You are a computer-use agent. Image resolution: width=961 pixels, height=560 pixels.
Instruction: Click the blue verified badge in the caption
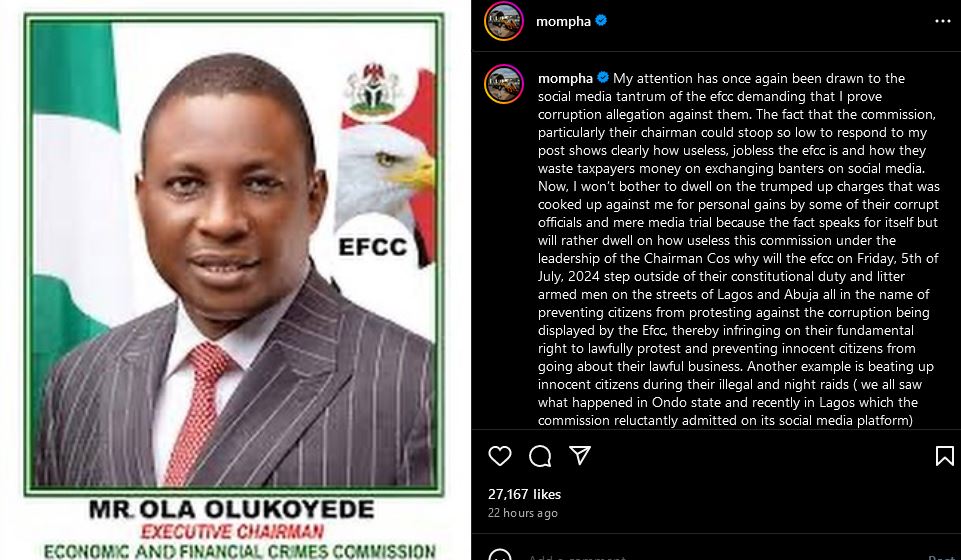pyautogui.click(x=602, y=78)
